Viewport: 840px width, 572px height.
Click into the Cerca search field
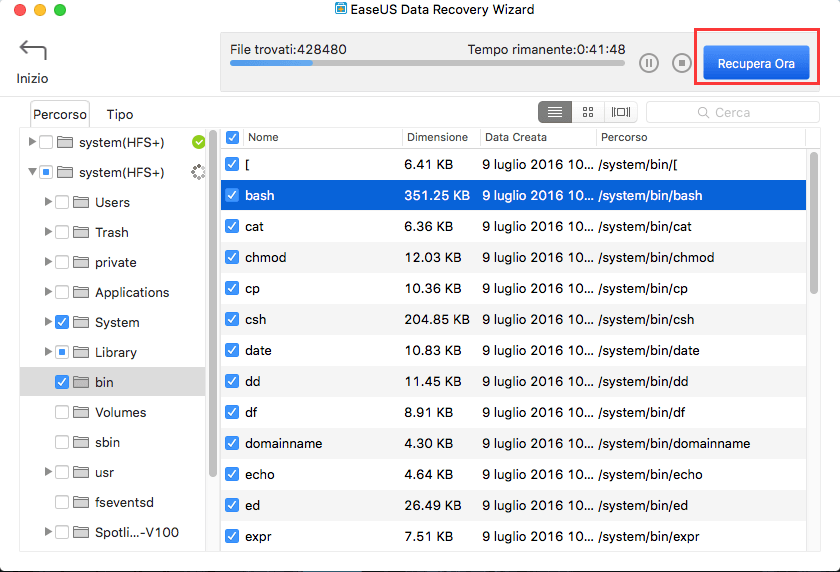coord(733,112)
